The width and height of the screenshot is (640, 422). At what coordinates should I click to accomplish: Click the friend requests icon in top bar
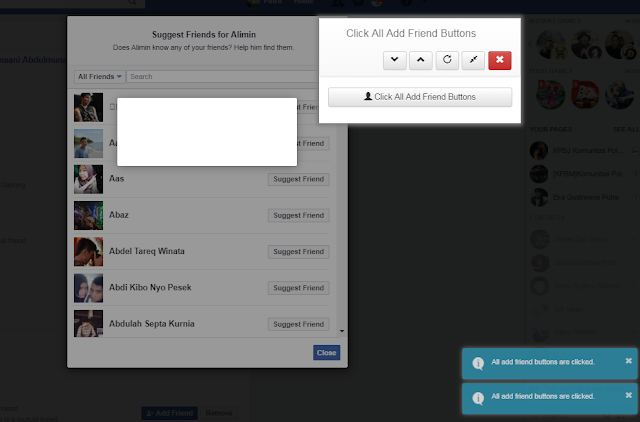(338, 2)
